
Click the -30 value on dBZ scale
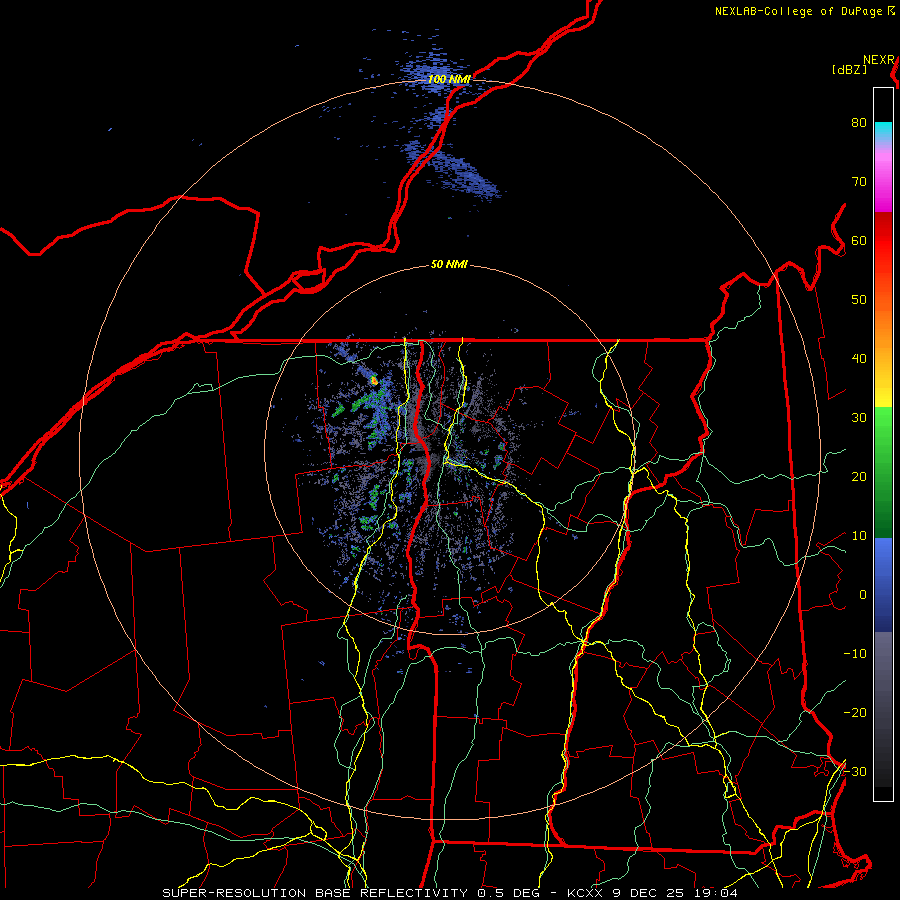855,771
